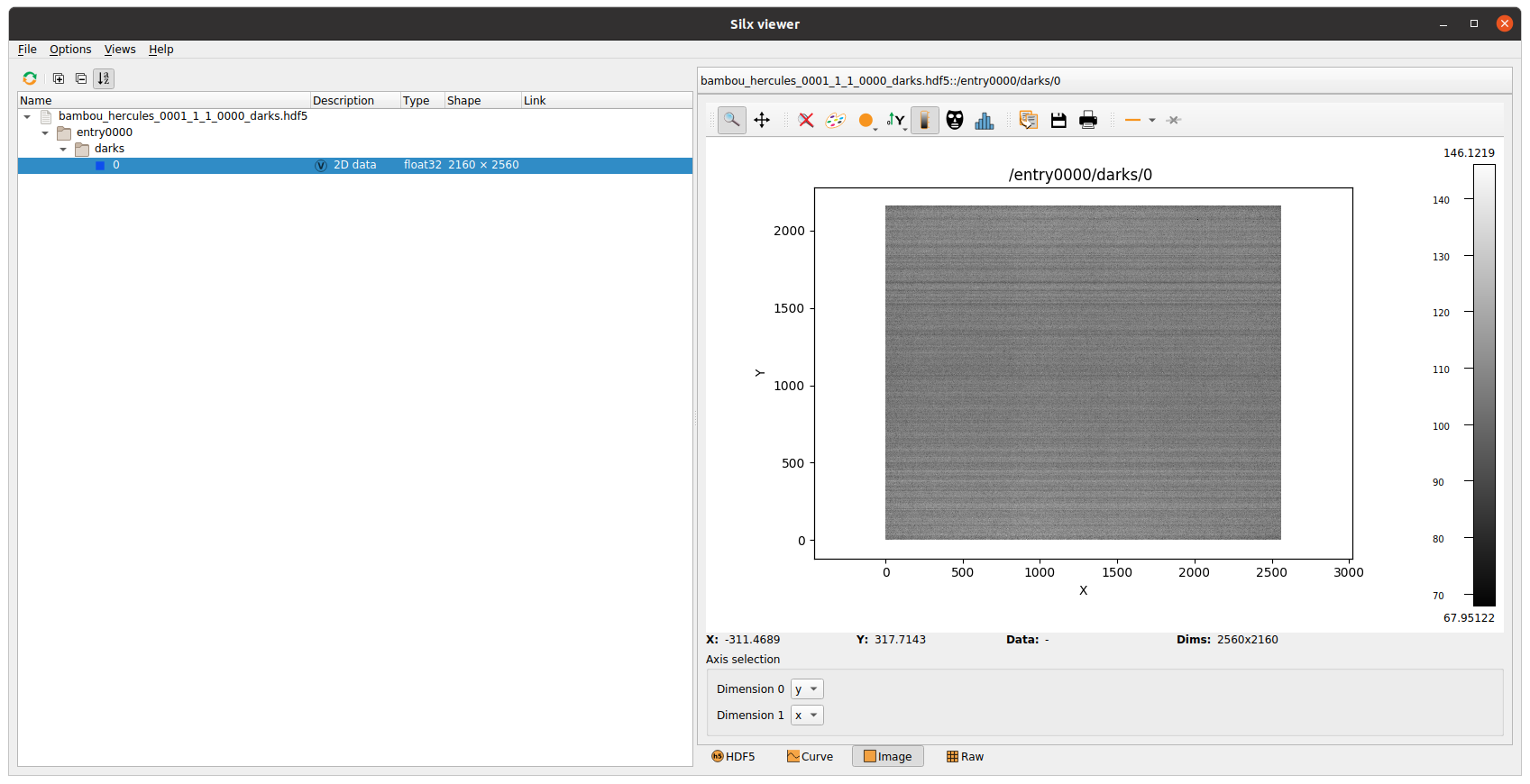The height and width of the screenshot is (784, 1530).
Task: Open the Y axis orientation menu
Action: point(896,120)
